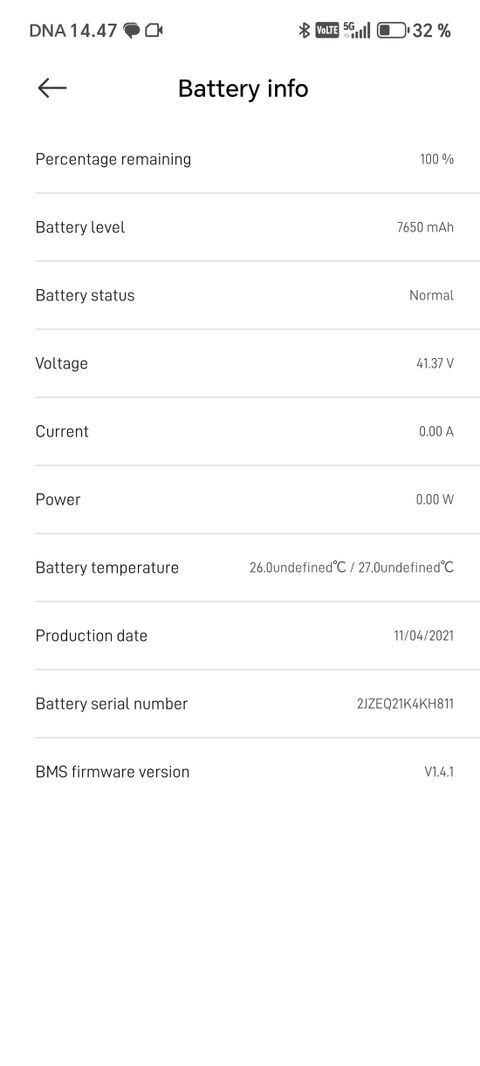The width and height of the screenshot is (480, 1066).
Task: Tap the Bluetooth status icon
Action: click(x=304, y=31)
